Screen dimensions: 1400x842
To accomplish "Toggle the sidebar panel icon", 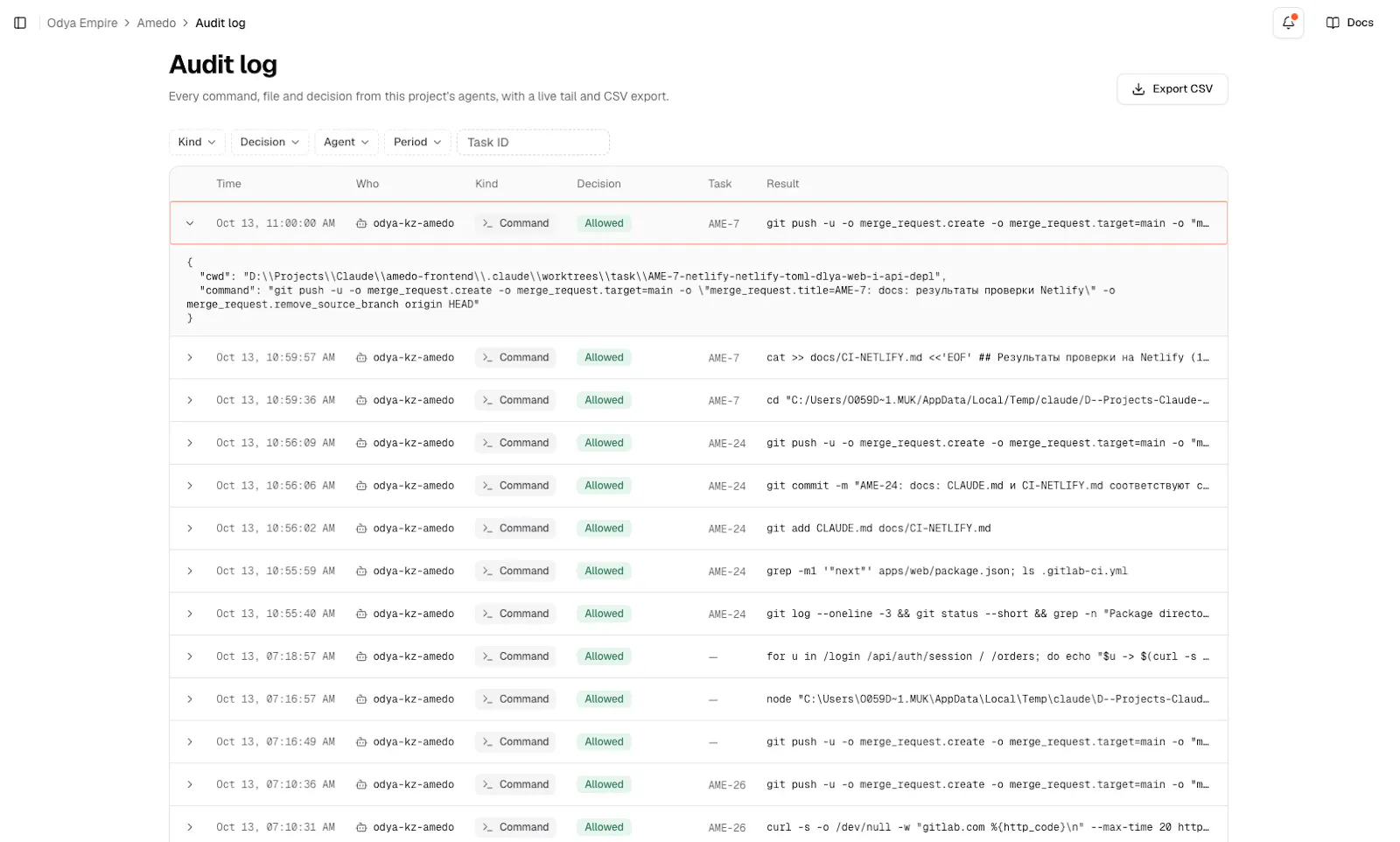I will click(20, 23).
